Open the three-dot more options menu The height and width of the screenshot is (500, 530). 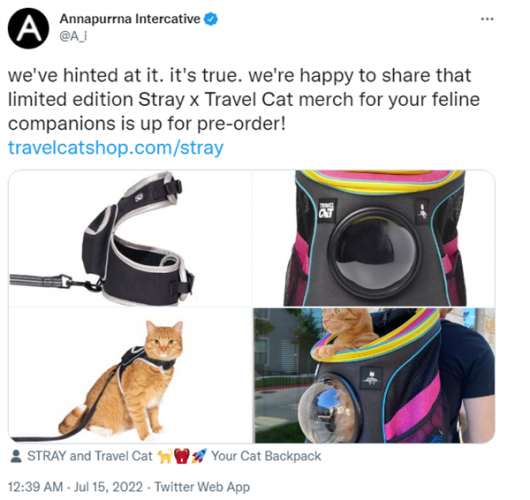click(x=487, y=19)
